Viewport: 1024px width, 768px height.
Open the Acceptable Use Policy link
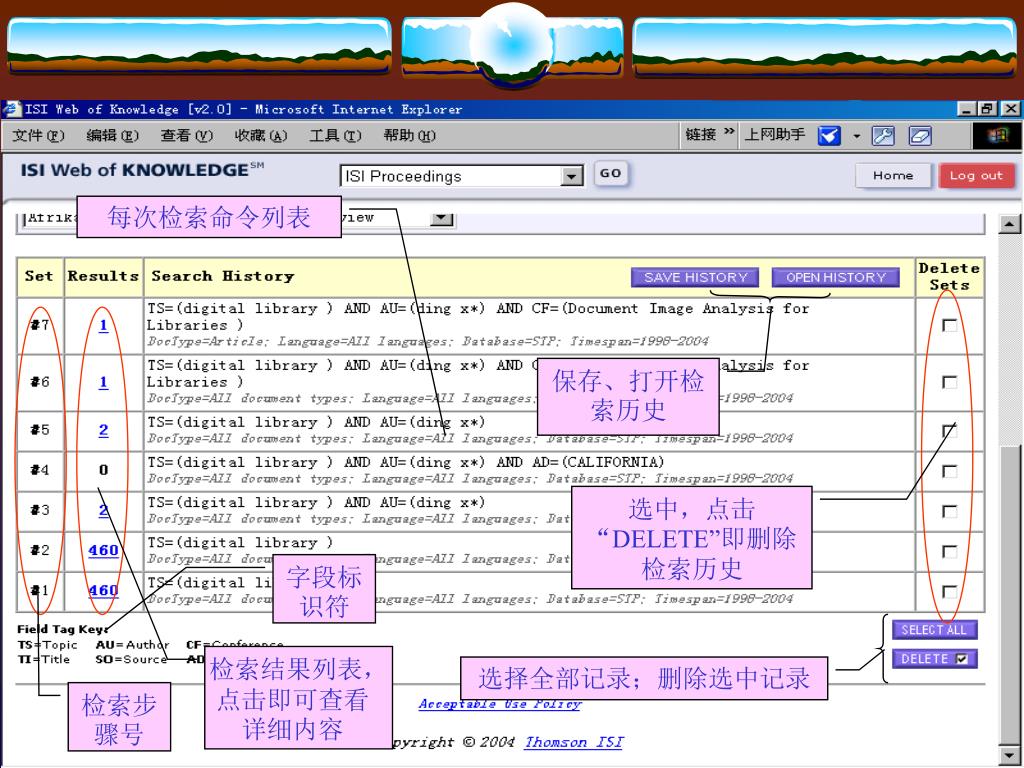[x=500, y=704]
